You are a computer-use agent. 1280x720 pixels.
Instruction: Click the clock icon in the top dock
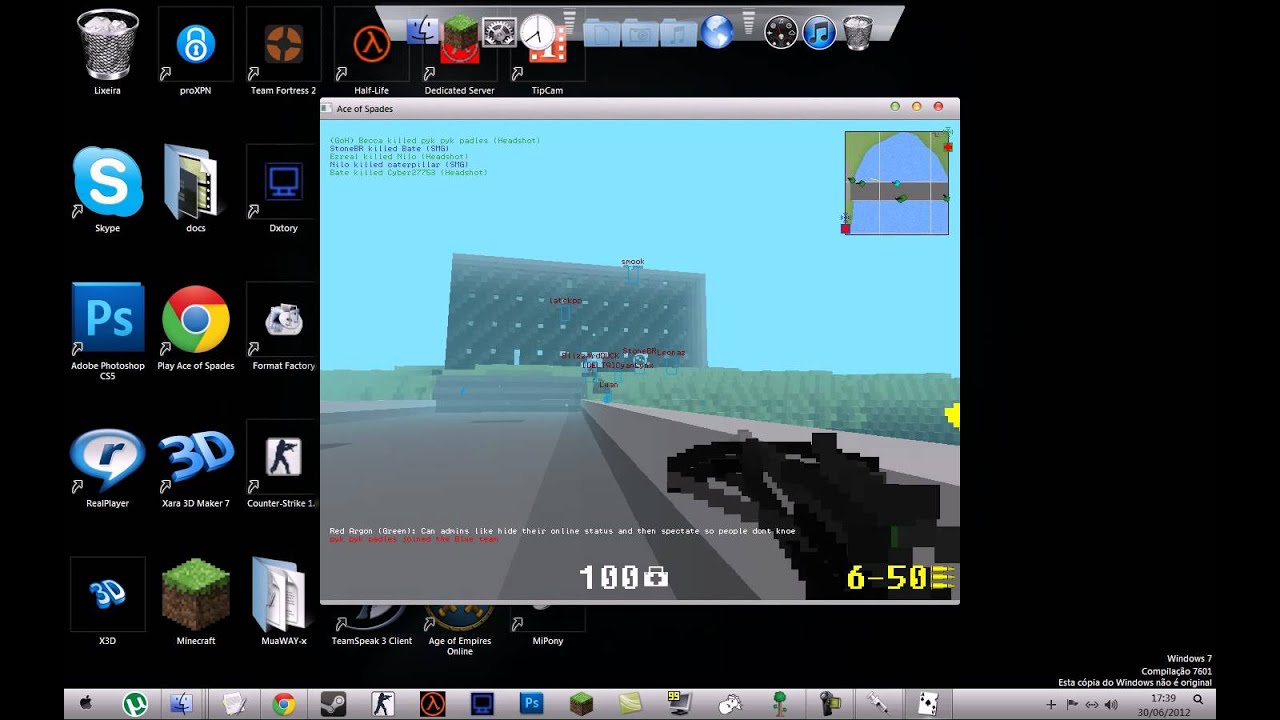(x=538, y=32)
